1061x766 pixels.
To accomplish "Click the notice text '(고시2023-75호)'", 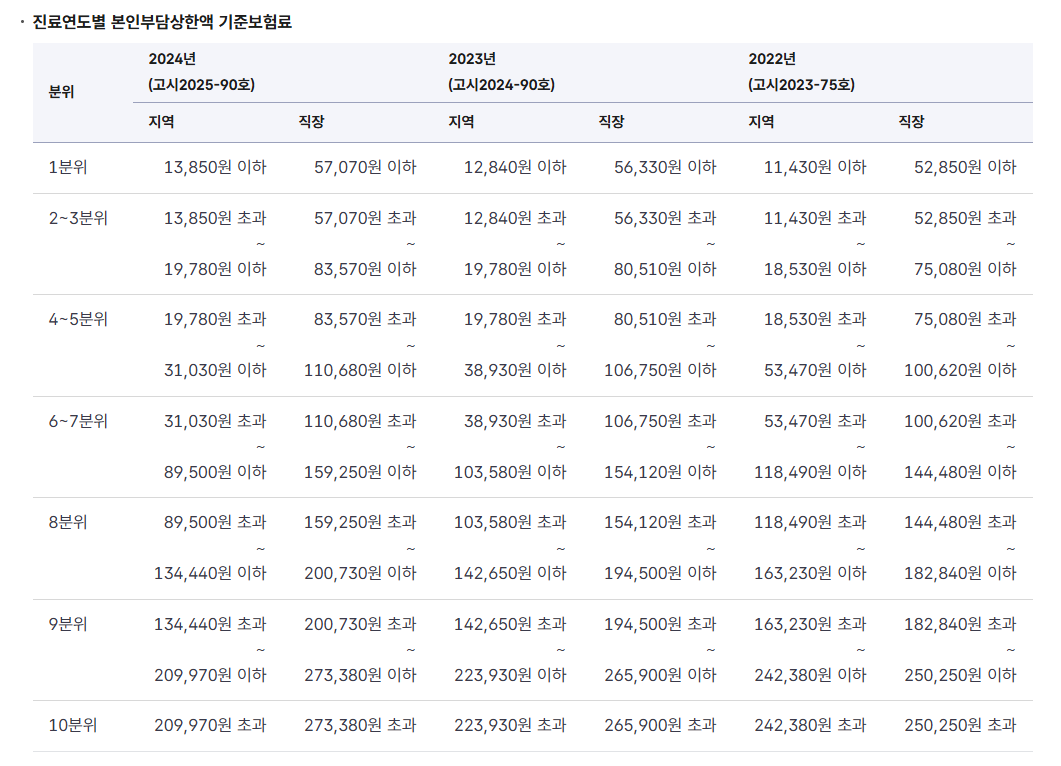I will 801,85.
